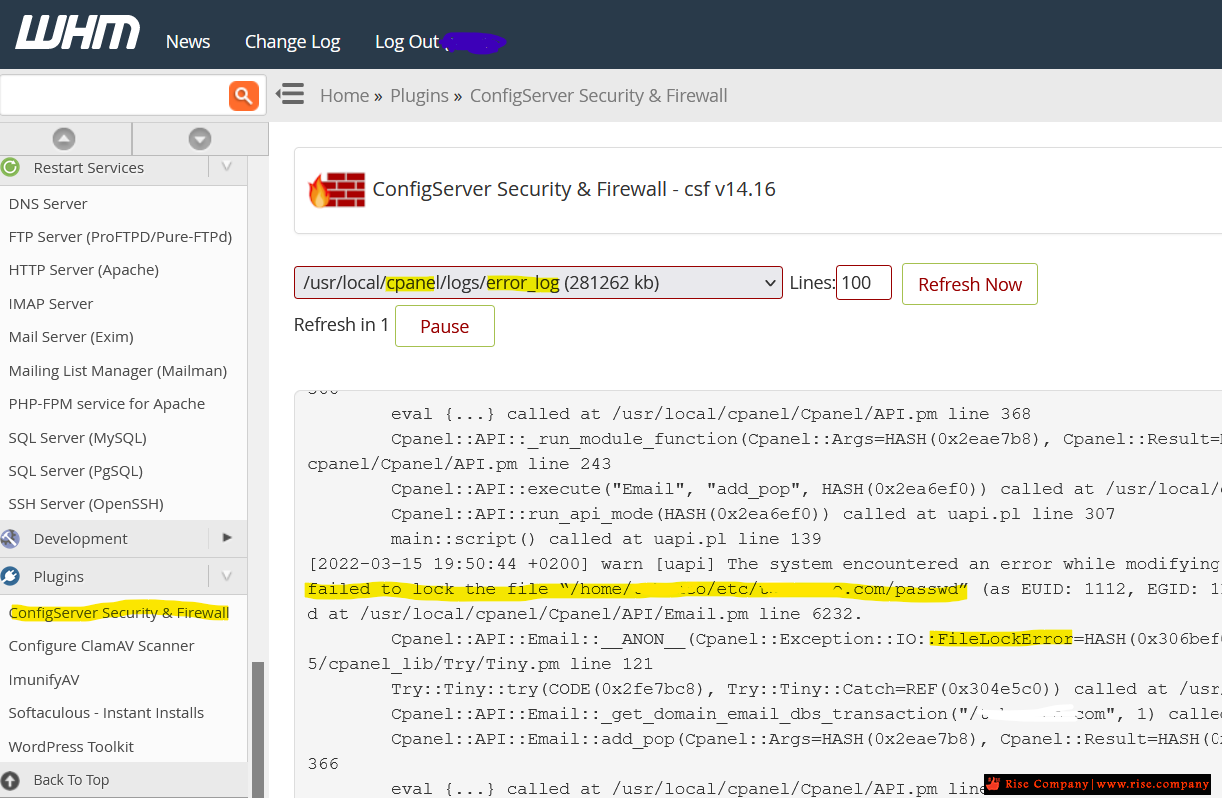Open FTP Server (ProFTPD/Pure-FTPd) restart option
The width and height of the screenshot is (1222, 798).
click(120, 237)
